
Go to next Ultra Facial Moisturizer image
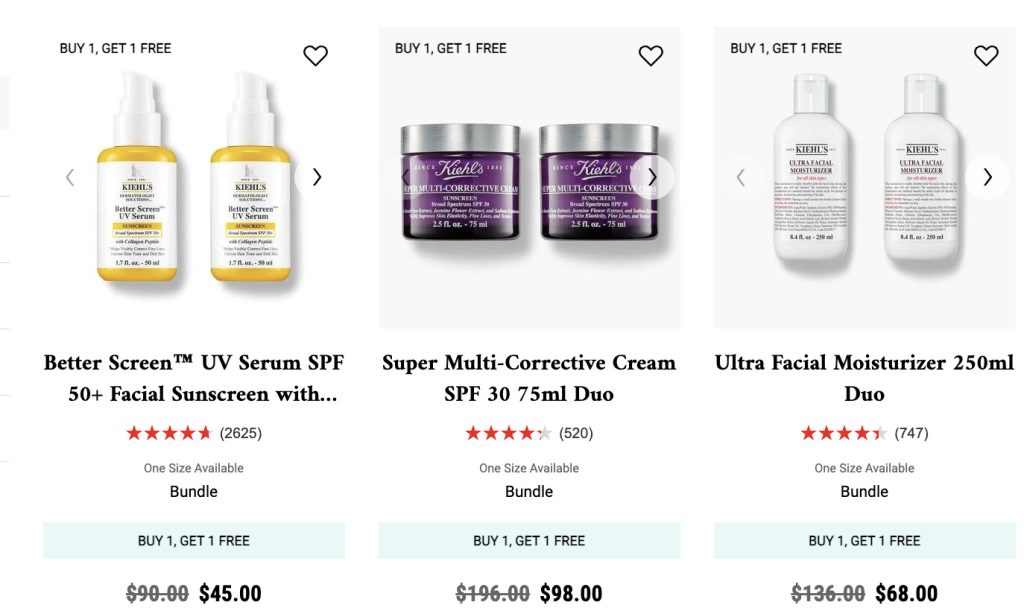pyautogui.click(x=987, y=177)
